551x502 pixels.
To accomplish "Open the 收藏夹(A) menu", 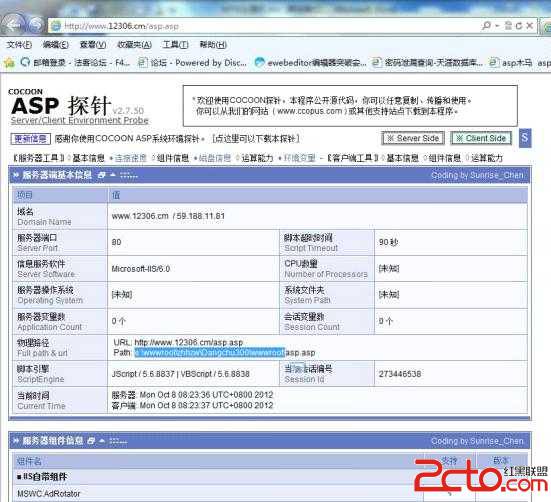I will coord(134,45).
